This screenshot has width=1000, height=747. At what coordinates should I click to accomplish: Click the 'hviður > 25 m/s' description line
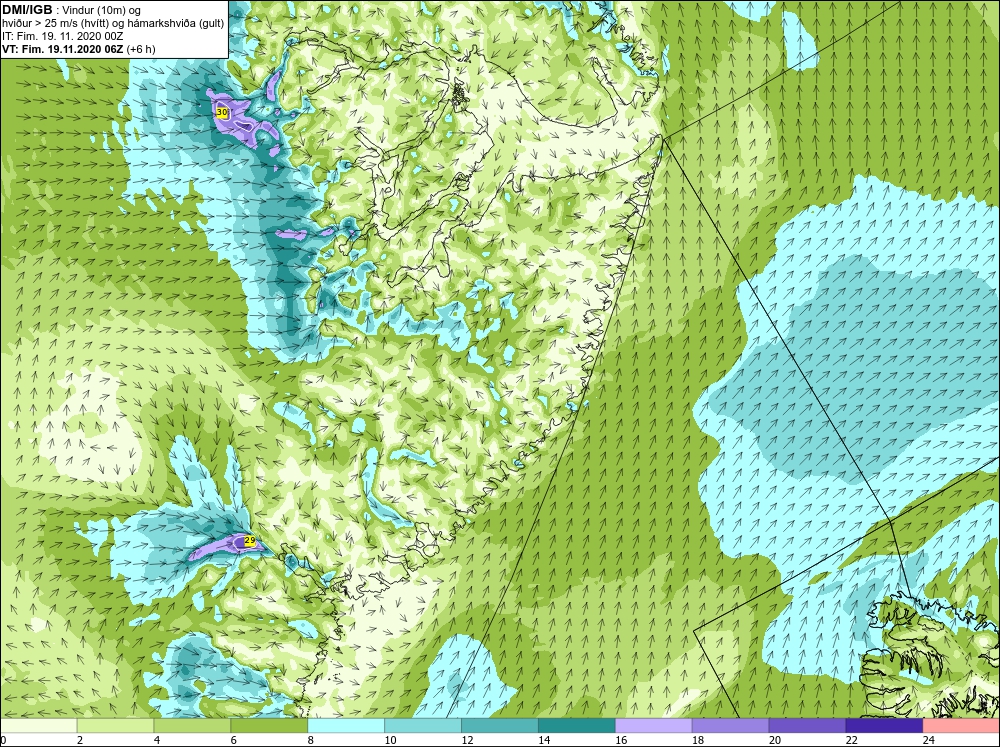[113, 24]
